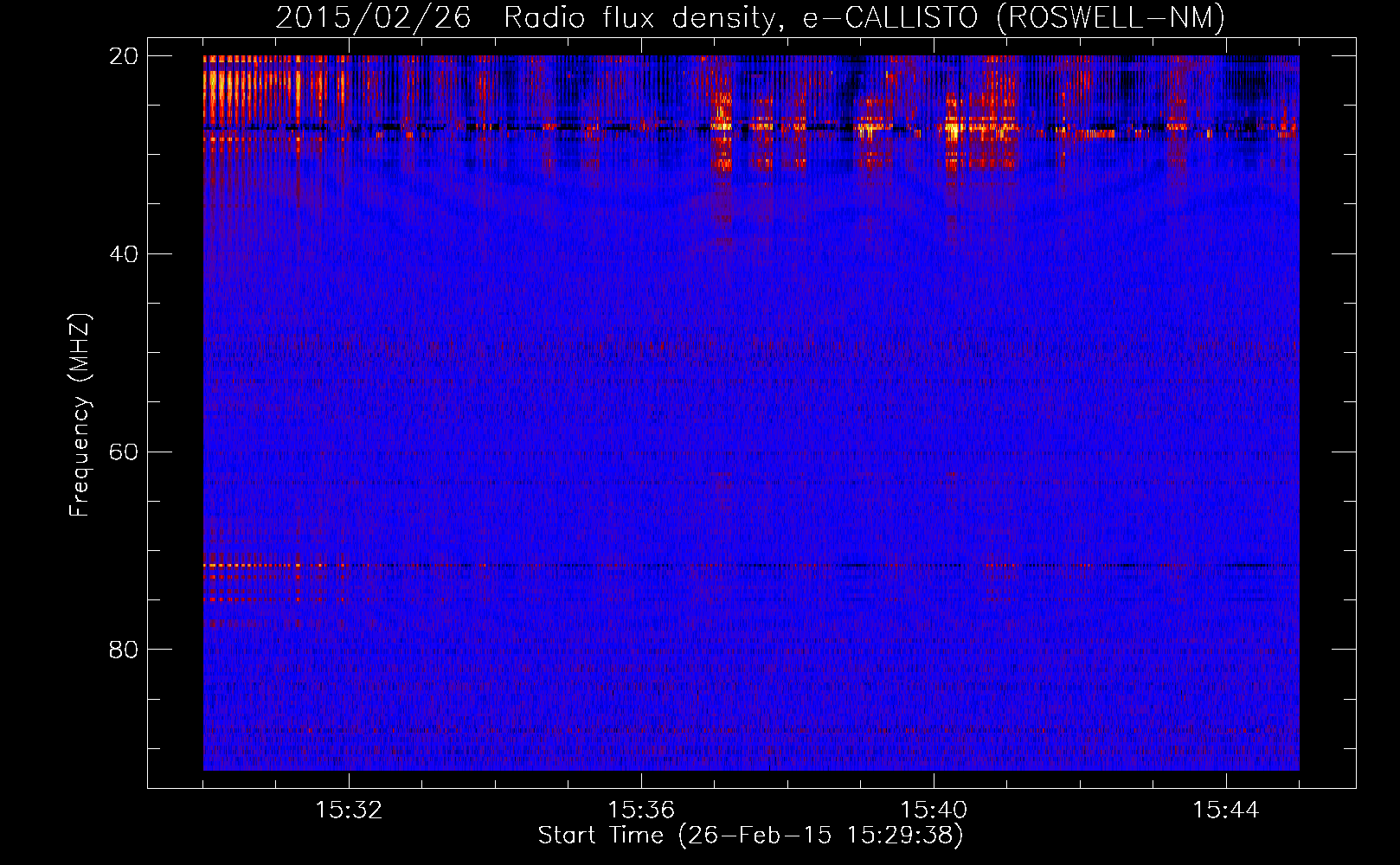
Task: Click the "Frequency (MHZ)" y-axis label
Action: pyautogui.click(x=80, y=415)
